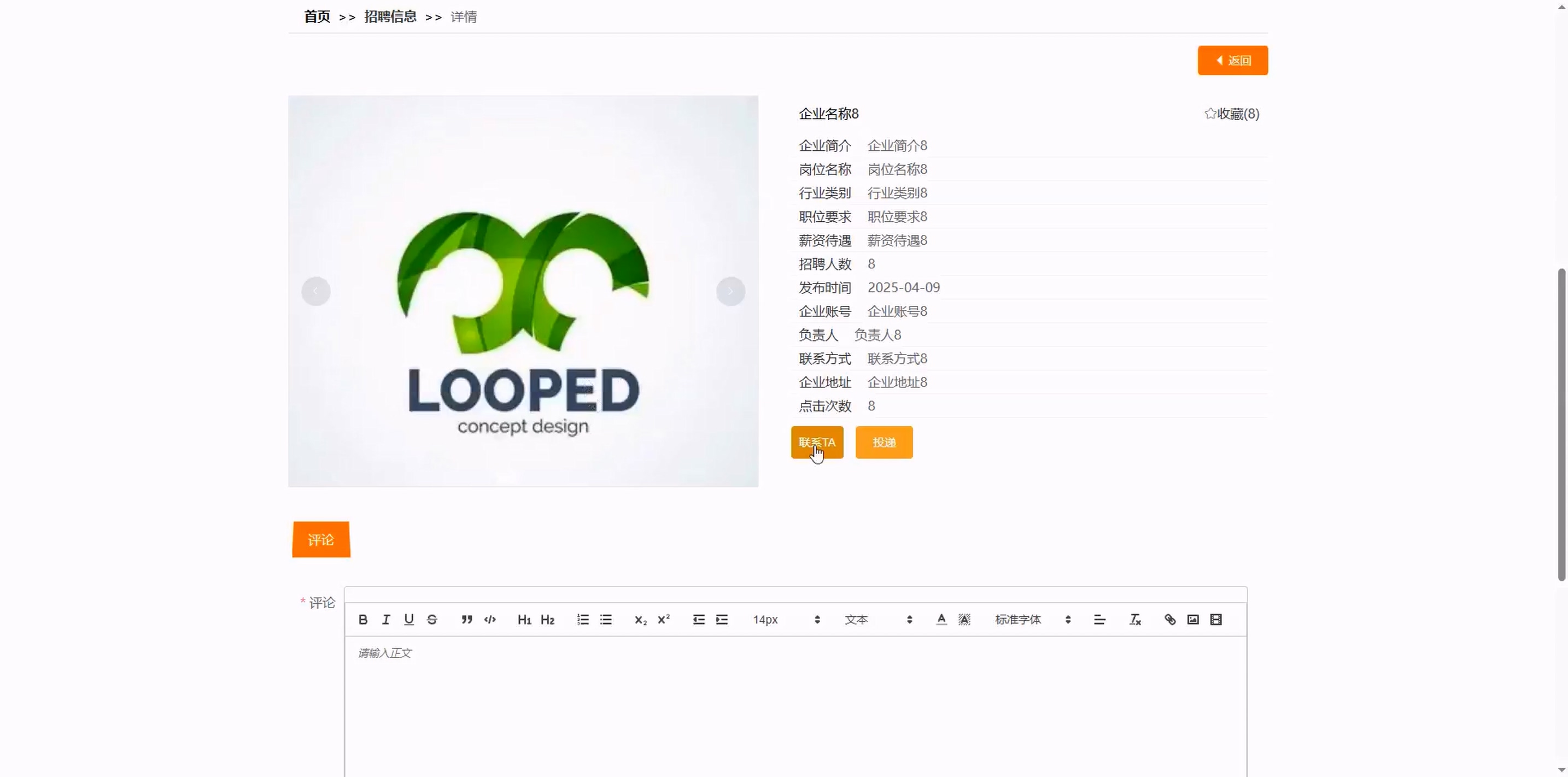Toggle superscript formatting
Screen dimensions: 1568x777
[664, 620]
